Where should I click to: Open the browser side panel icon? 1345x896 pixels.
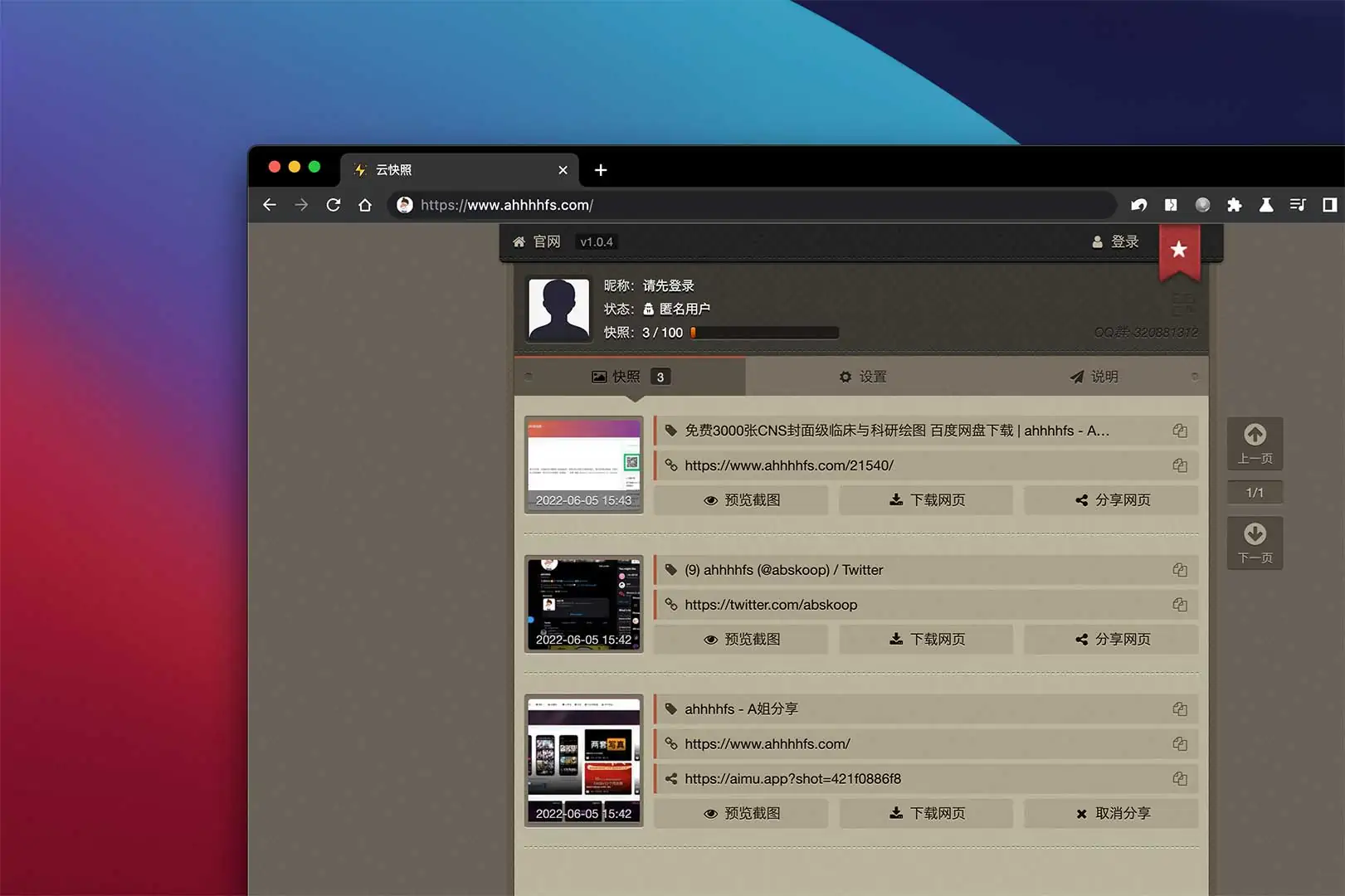pos(1329,205)
